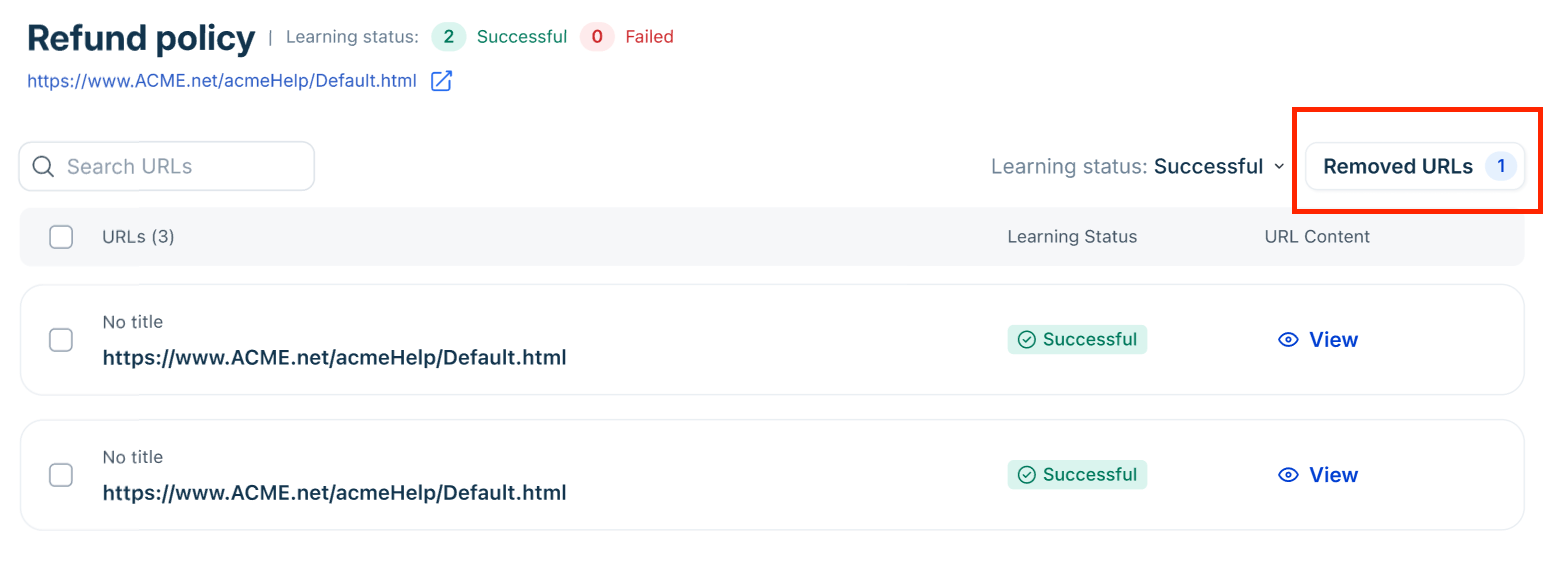
Task: Check the second URL row checkbox
Action: pyautogui.click(x=61, y=475)
